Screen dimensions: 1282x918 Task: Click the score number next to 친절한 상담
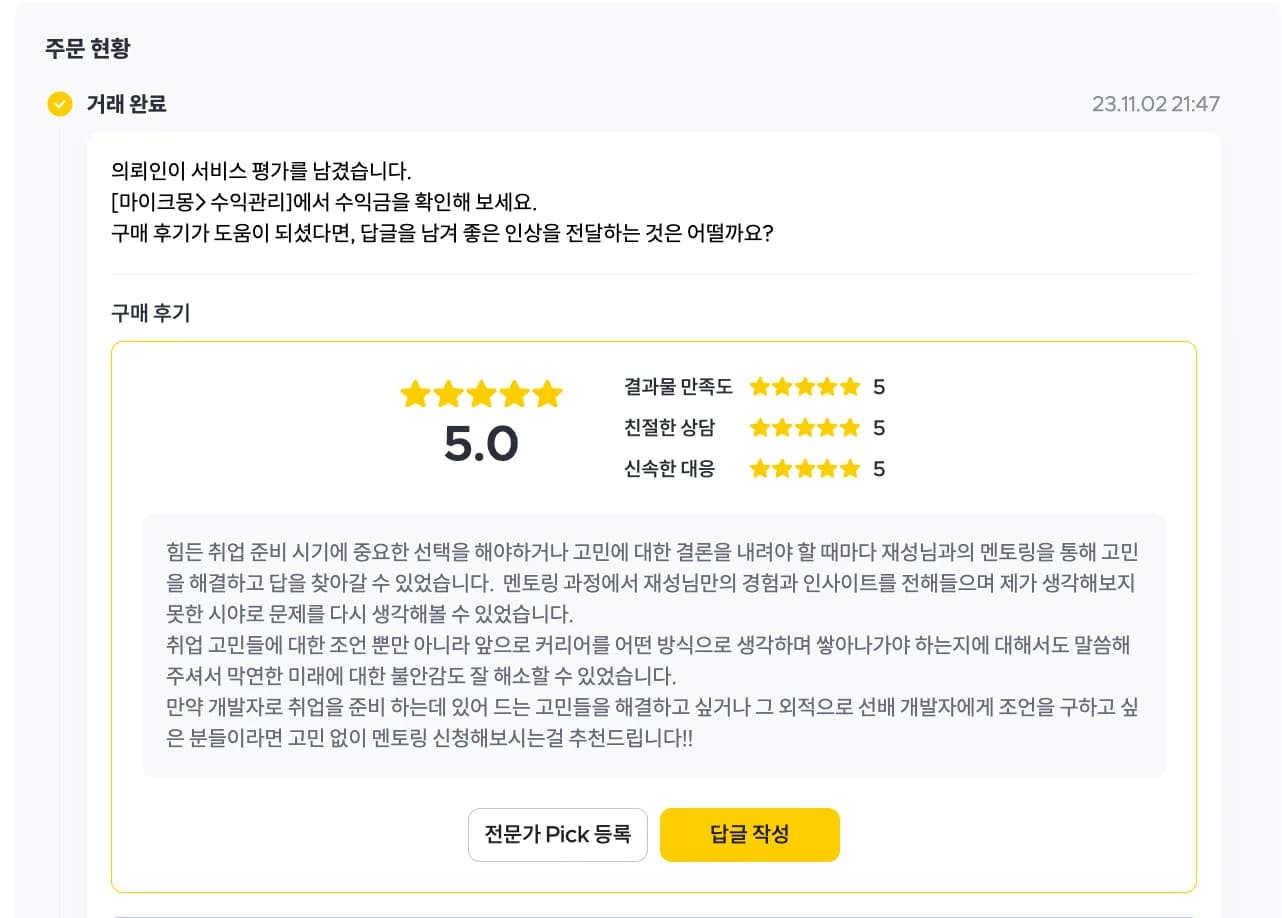879,428
